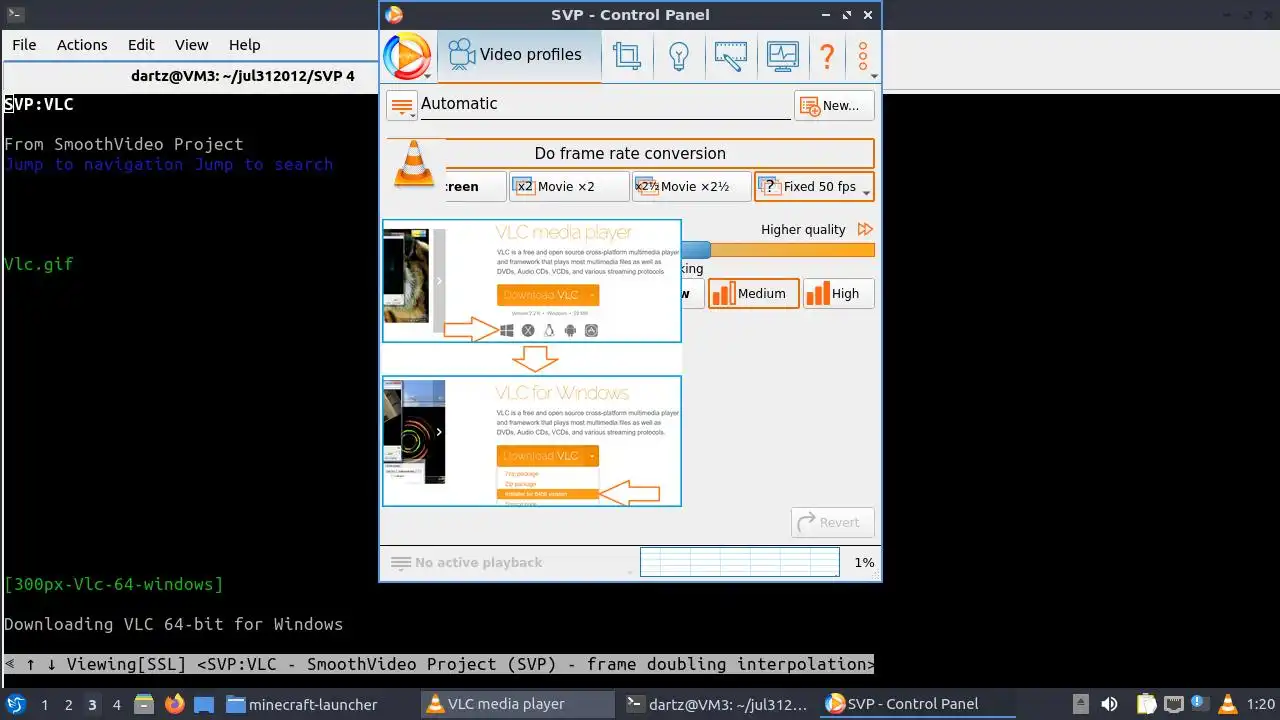Click the CPU usage graph in status bar

(x=739, y=562)
